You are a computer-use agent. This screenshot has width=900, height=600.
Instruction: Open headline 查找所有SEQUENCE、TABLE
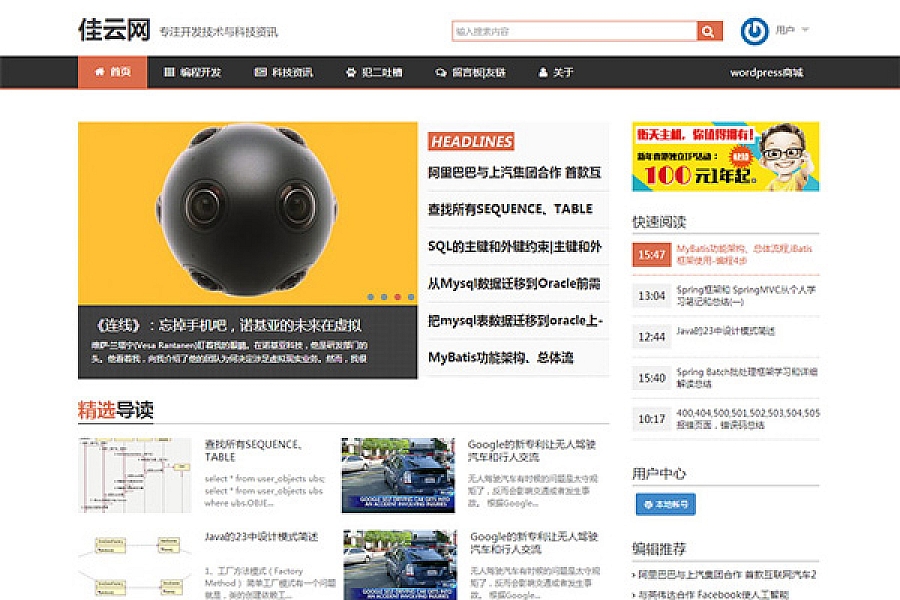pos(510,209)
